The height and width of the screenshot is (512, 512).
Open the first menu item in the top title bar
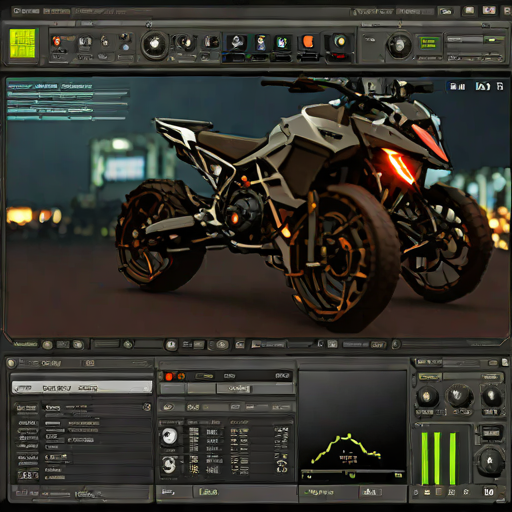pyautogui.click(x=26, y=11)
